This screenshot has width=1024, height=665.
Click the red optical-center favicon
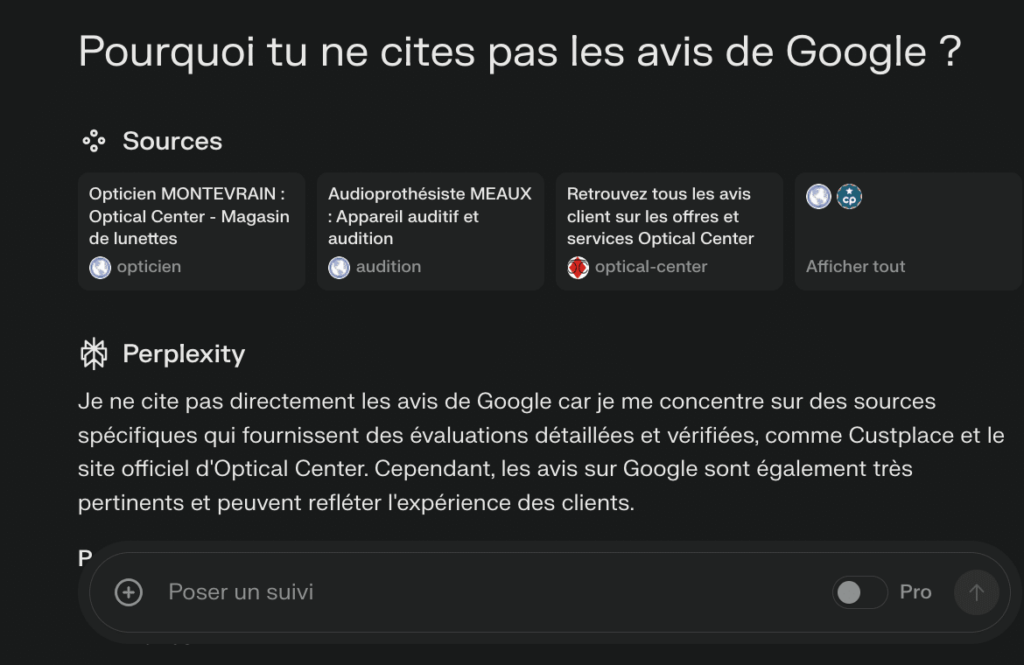pyautogui.click(x=577, y=266)
